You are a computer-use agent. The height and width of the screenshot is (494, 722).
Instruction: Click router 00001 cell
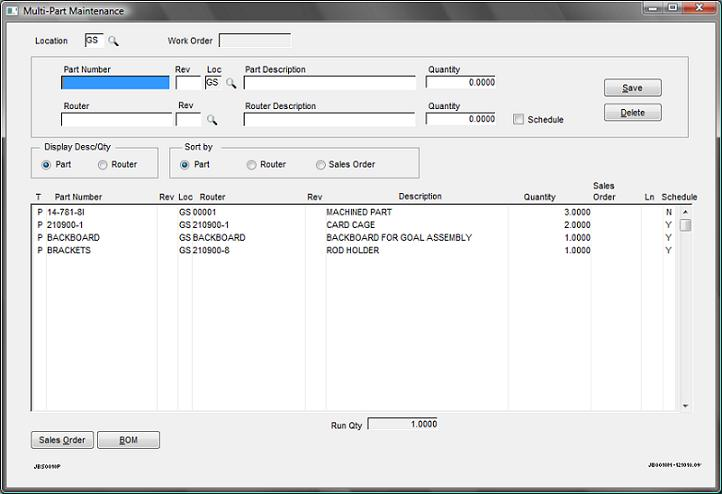click(204, 212)
